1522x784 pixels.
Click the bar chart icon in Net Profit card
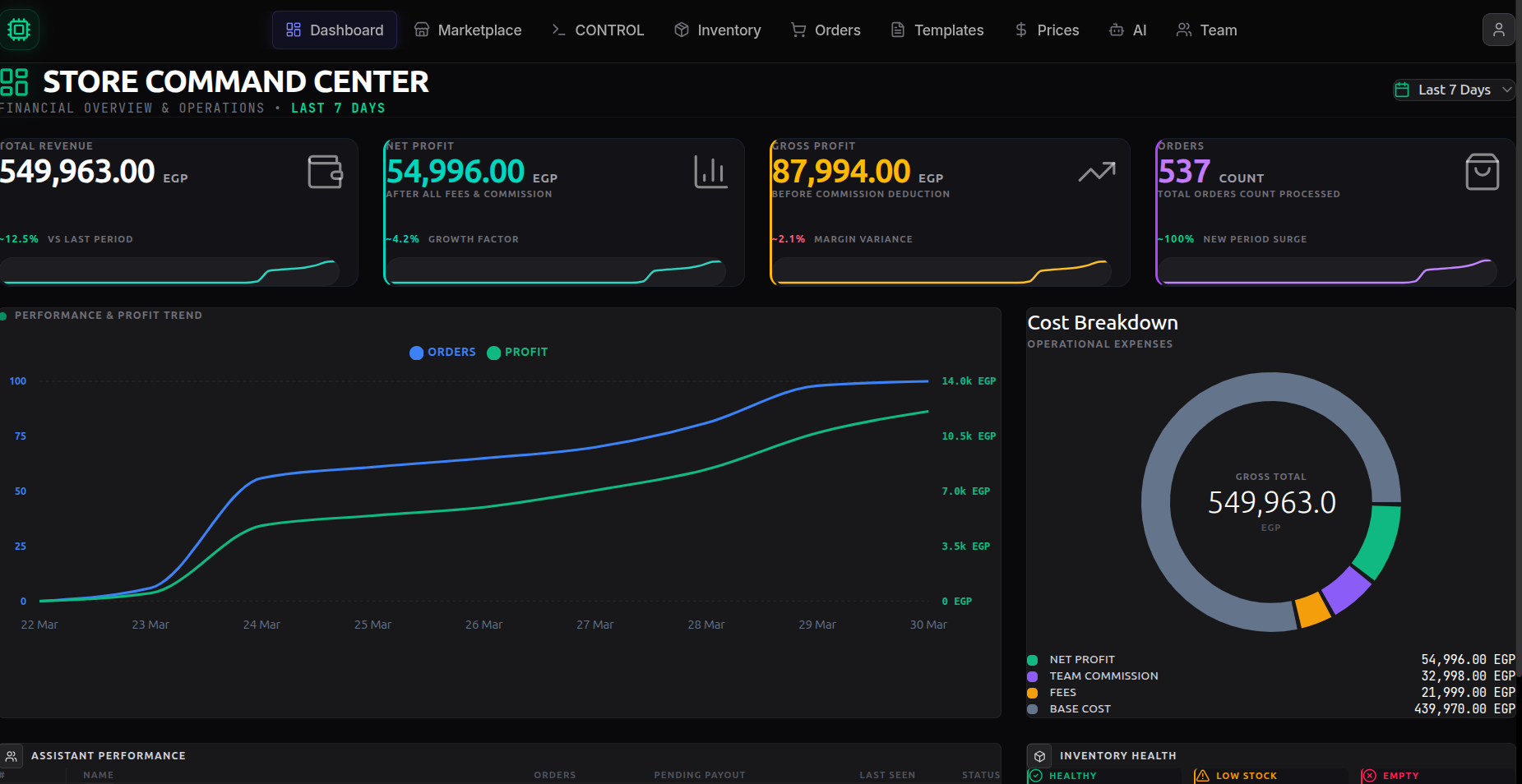710,172
